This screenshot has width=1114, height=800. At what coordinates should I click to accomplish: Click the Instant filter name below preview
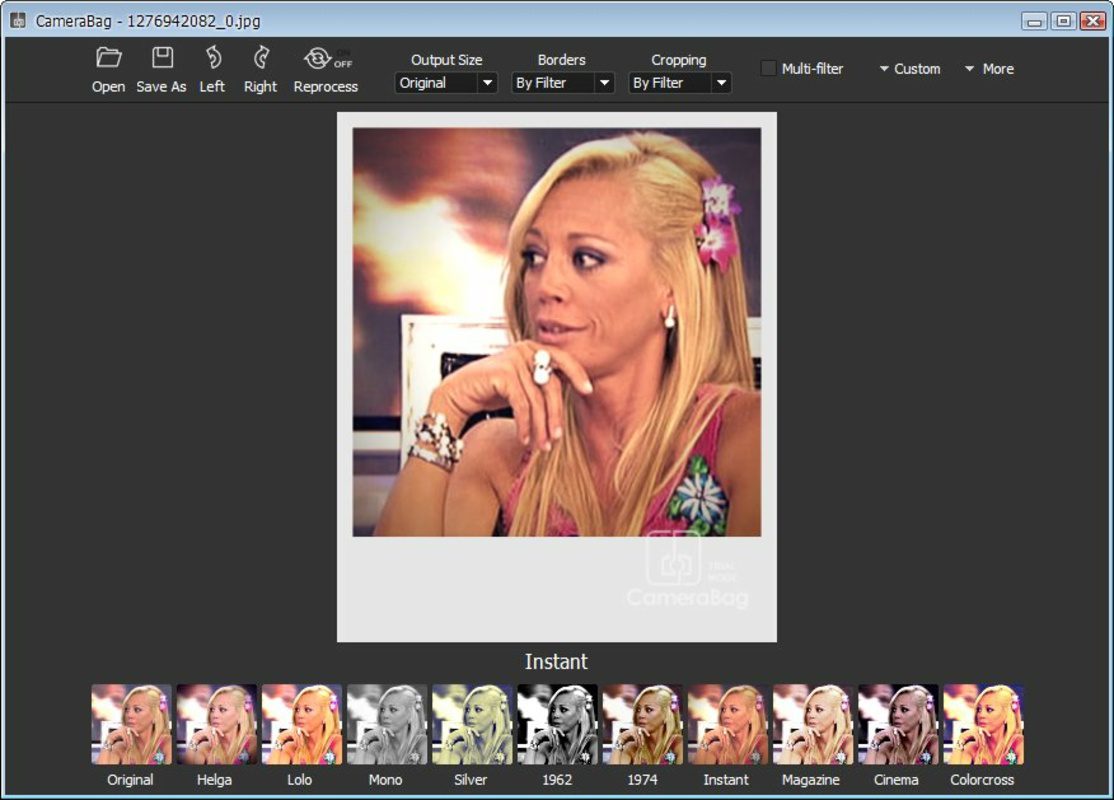(556, 661)
